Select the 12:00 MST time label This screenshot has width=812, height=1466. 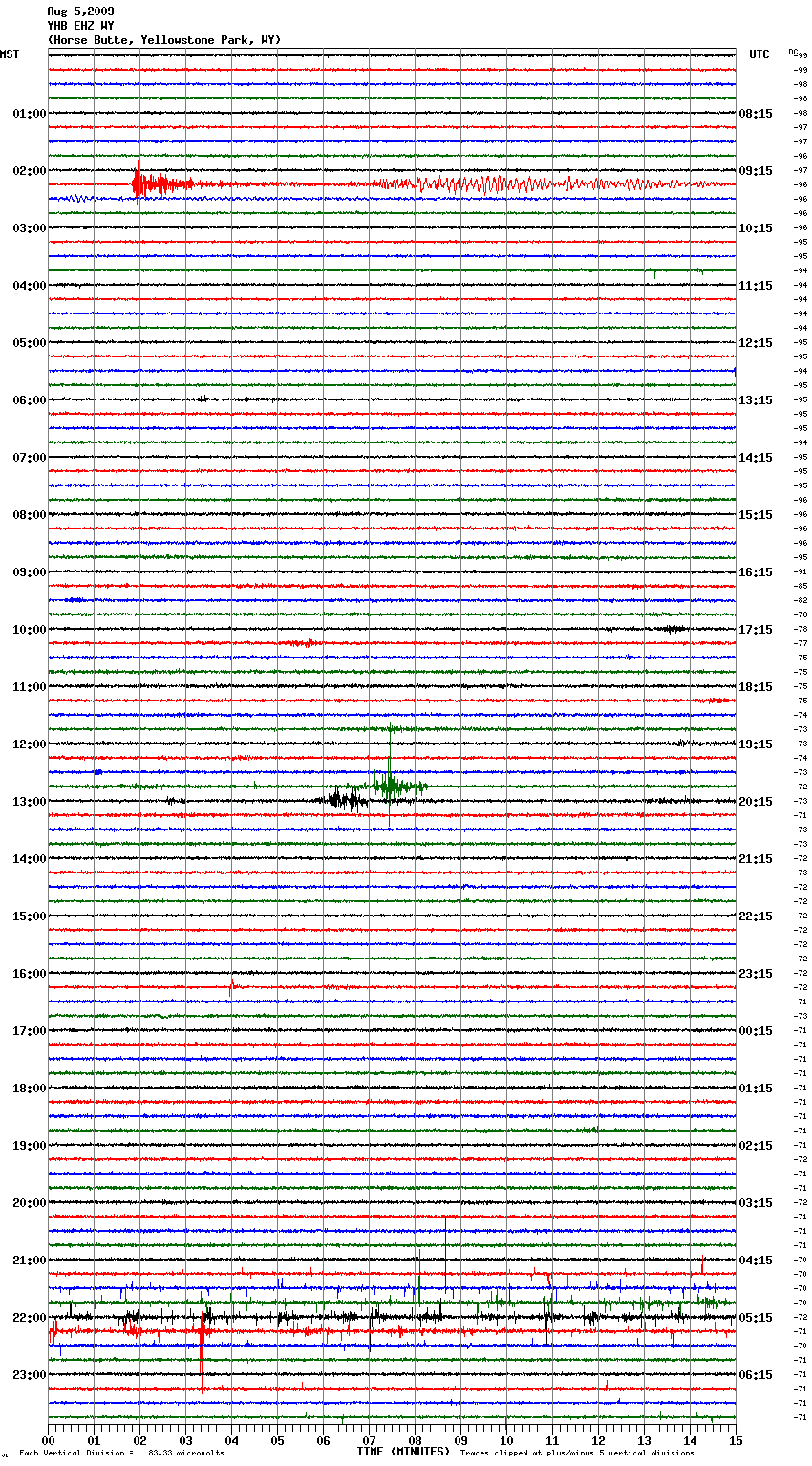pyautogui.click(x=30, y=744)
